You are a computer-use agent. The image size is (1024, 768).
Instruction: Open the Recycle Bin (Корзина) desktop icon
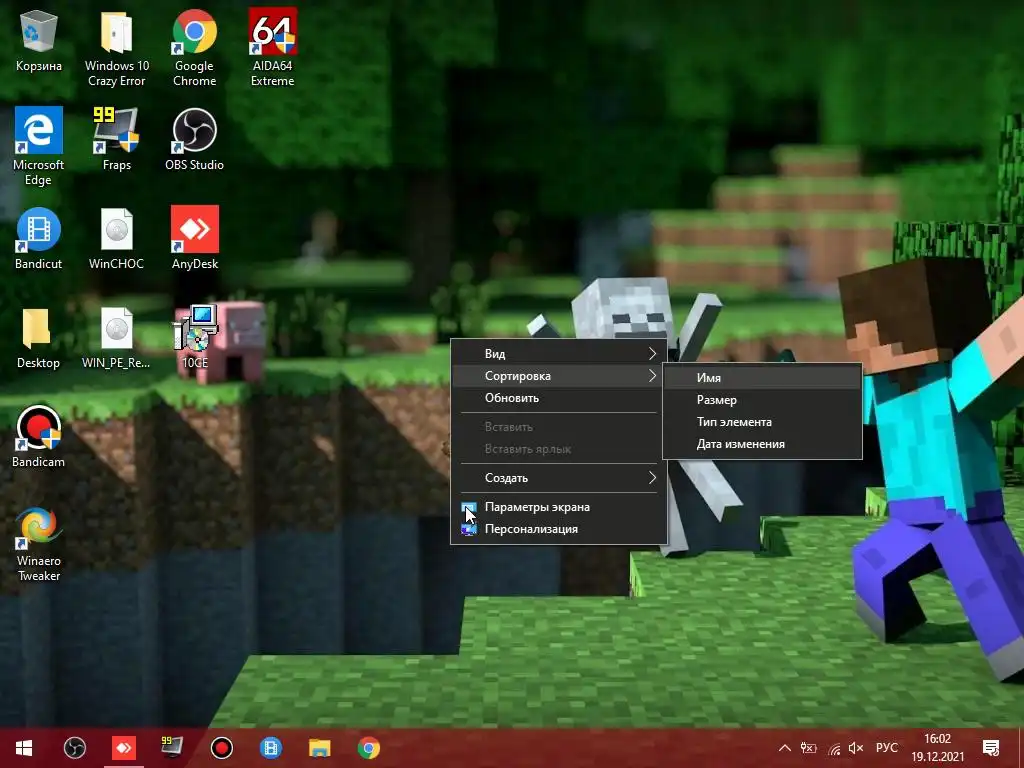39,40
